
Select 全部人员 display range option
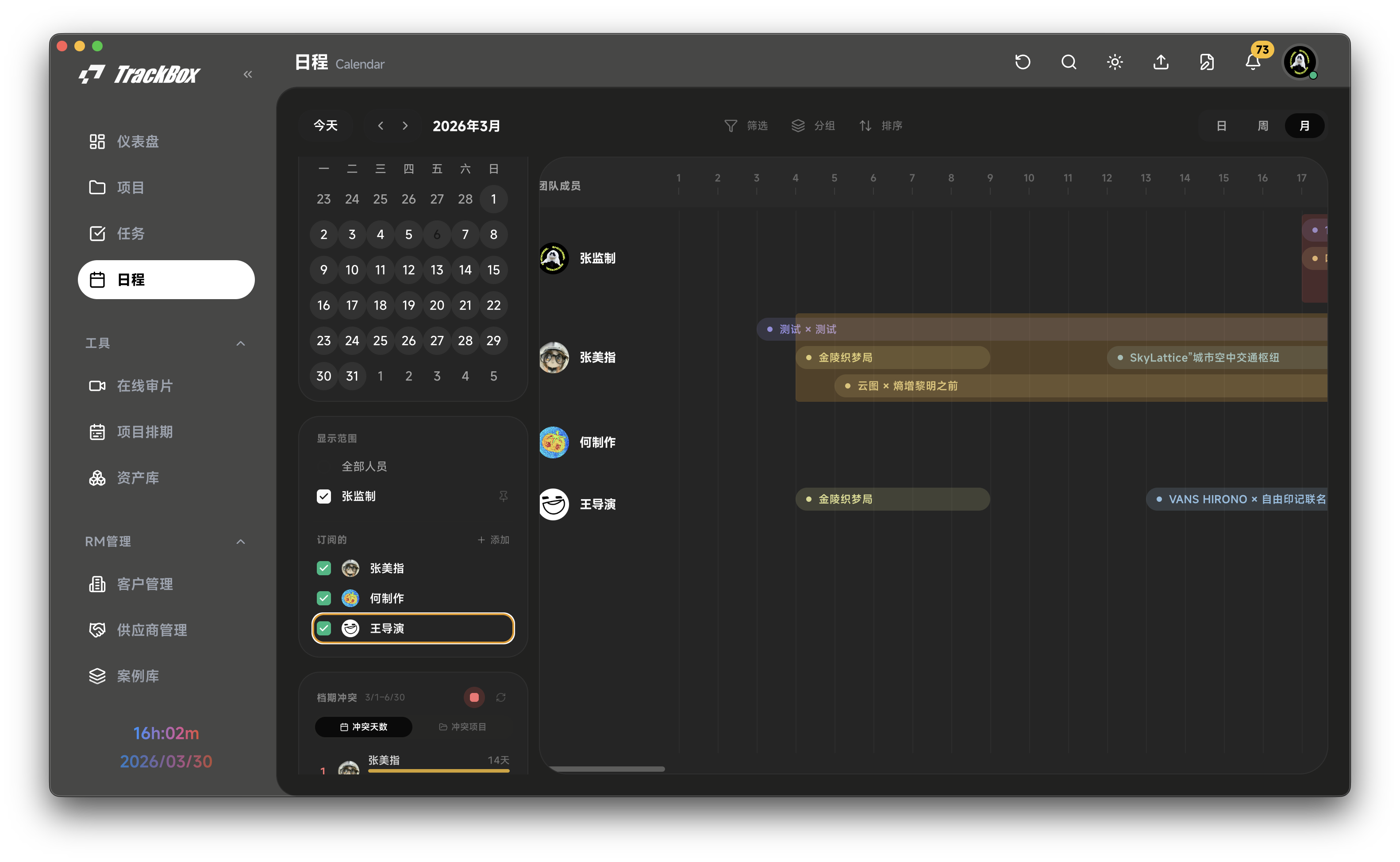(364, 466)
